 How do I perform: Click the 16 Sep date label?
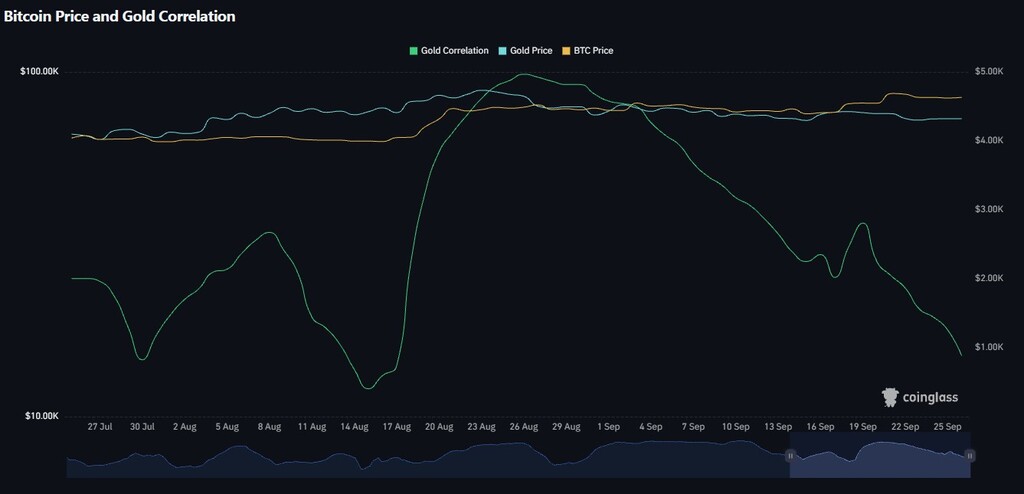coord(820,427)
